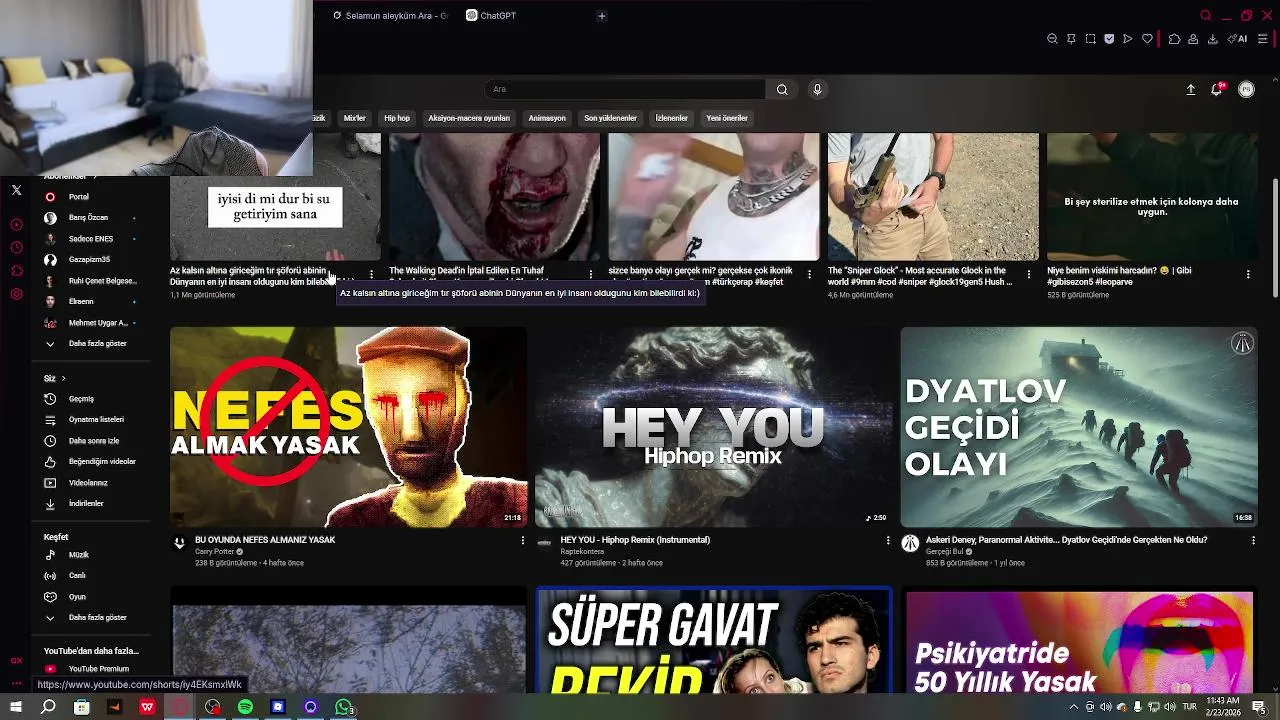
Task: Select the Mix'ler filter chip
Action: [x=355, y=118]
